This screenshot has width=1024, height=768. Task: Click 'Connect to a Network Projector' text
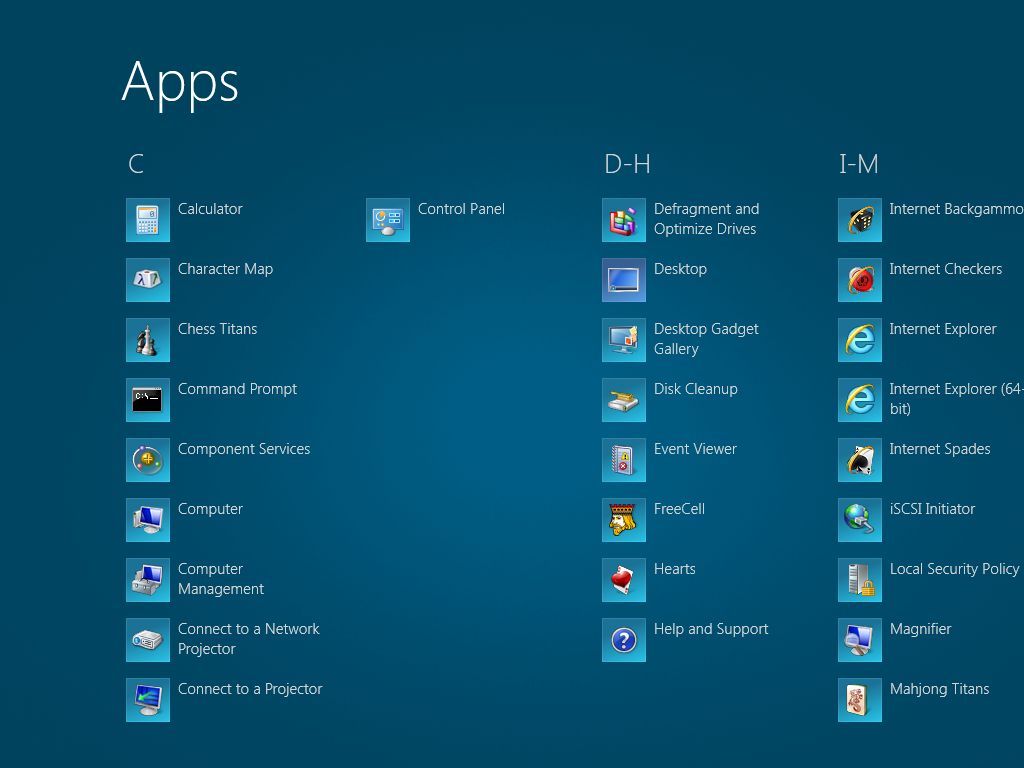coord(249,639)
